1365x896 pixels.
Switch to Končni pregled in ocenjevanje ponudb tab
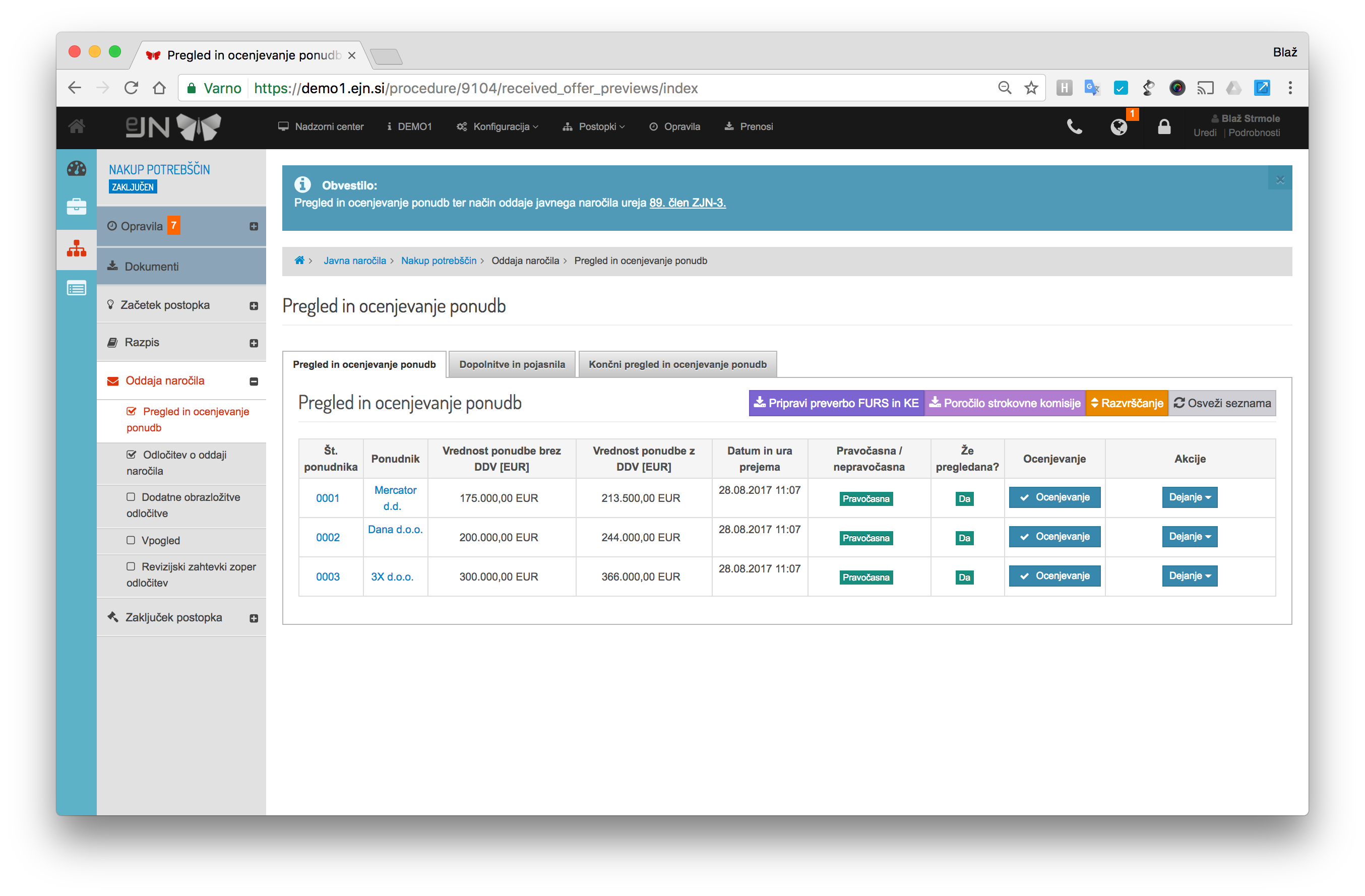tap(677, 364)
